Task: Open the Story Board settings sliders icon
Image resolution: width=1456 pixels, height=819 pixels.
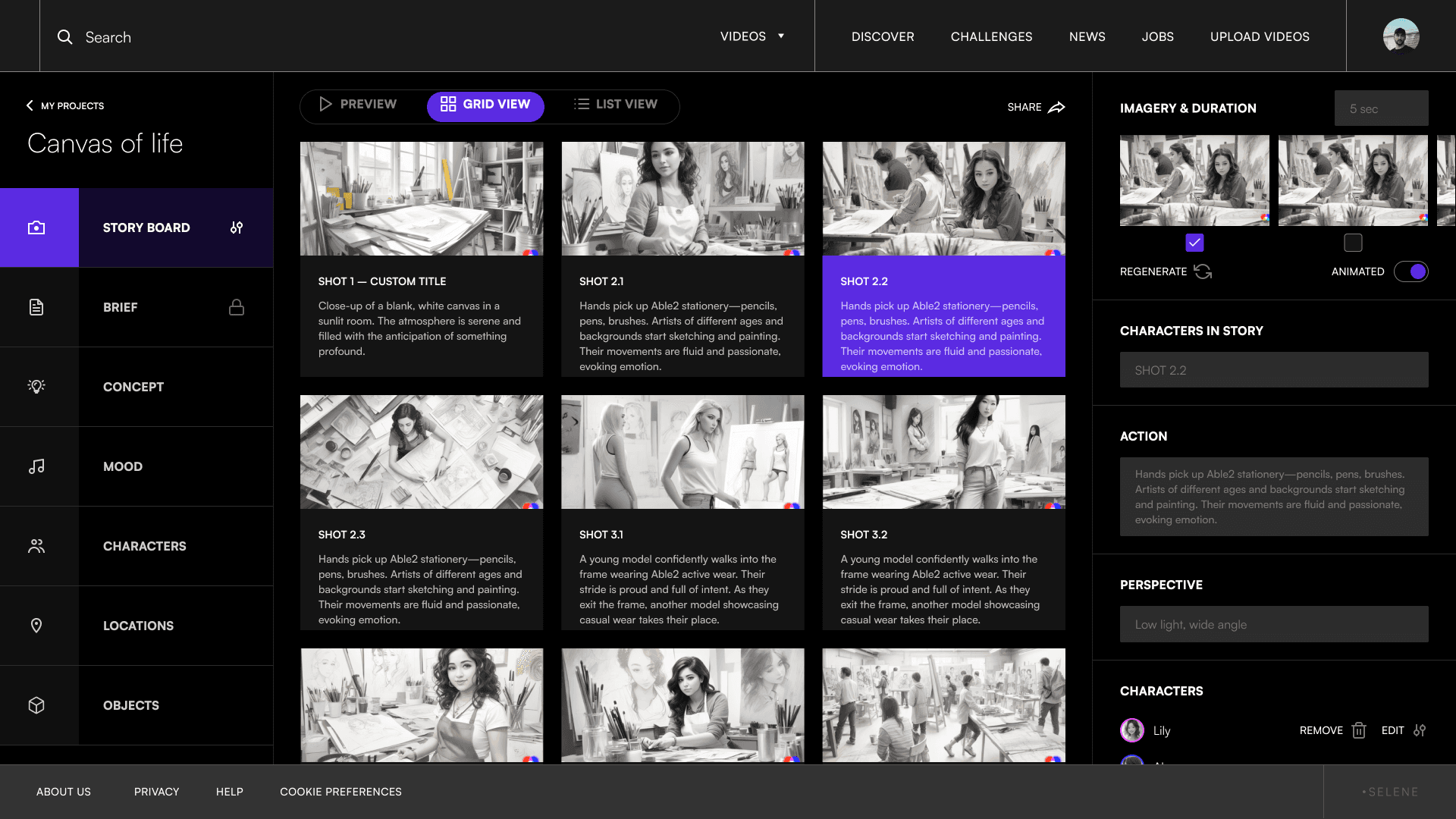Action: pos(237,227)
